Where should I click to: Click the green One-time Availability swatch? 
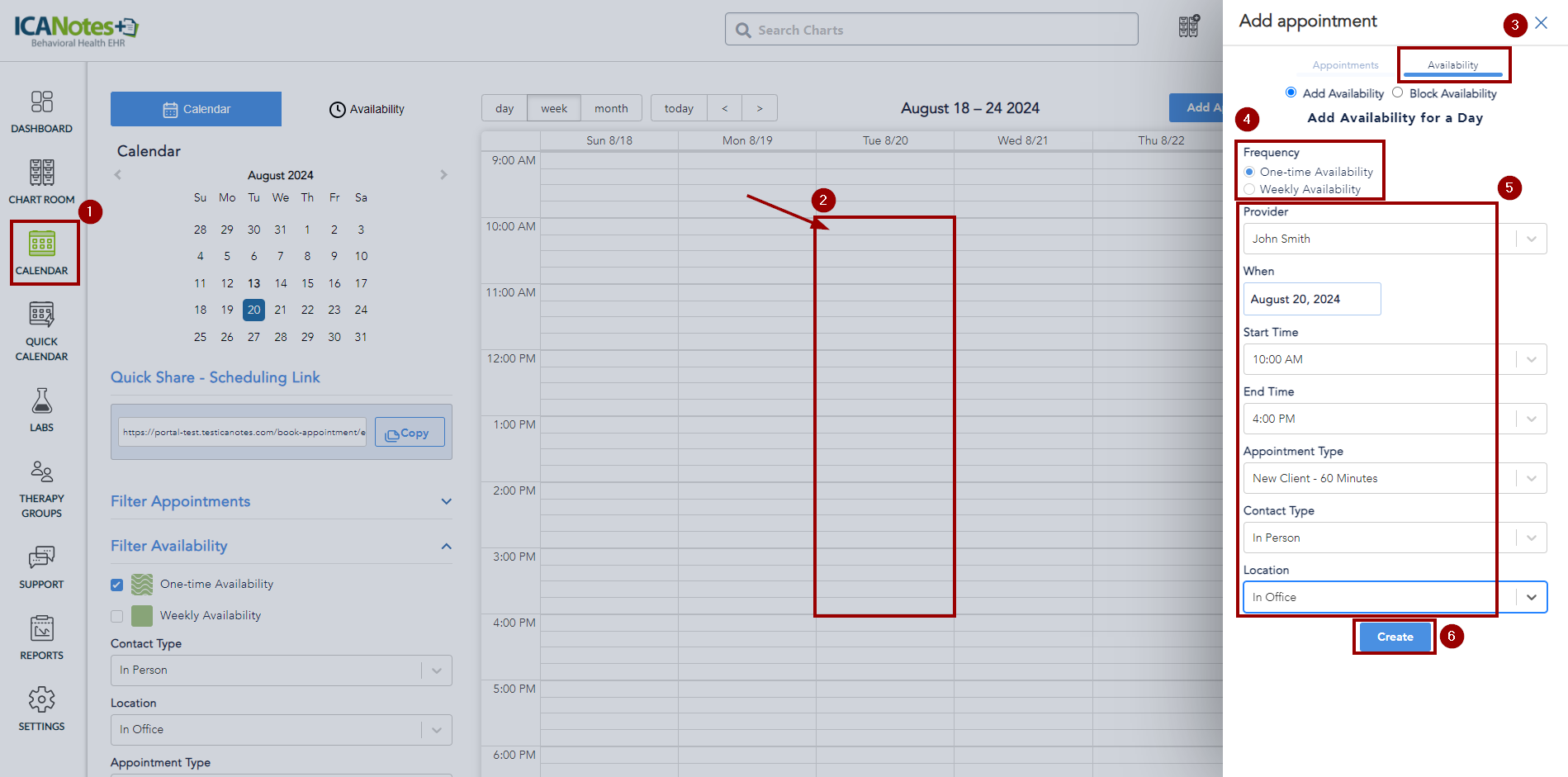pos(142,585)
